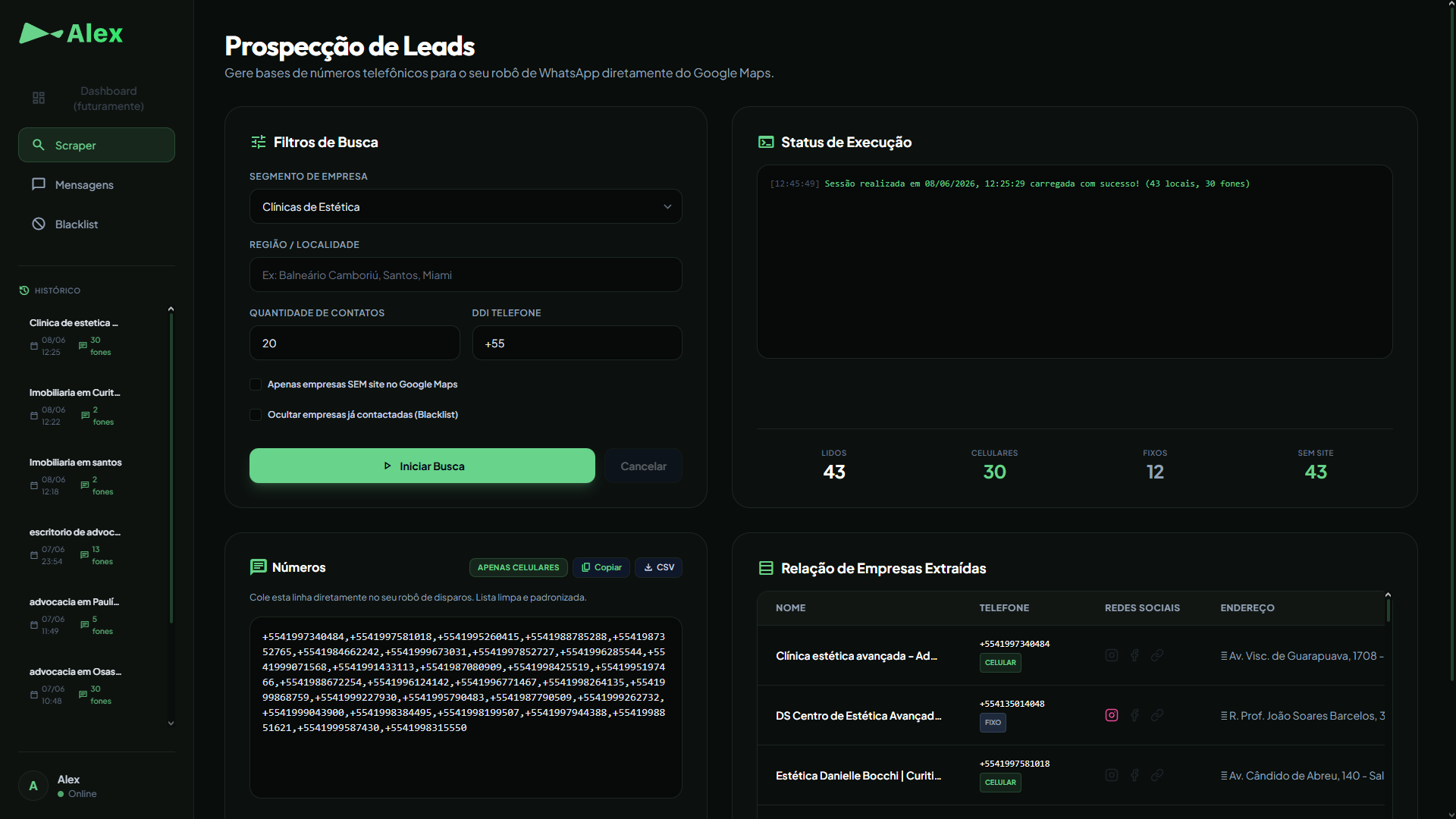The height and width of the screenshot is (819, 1456).
Task: Click address Av. Visc. de Guarapuava, 1708
Action: [x=1302, y=656]
